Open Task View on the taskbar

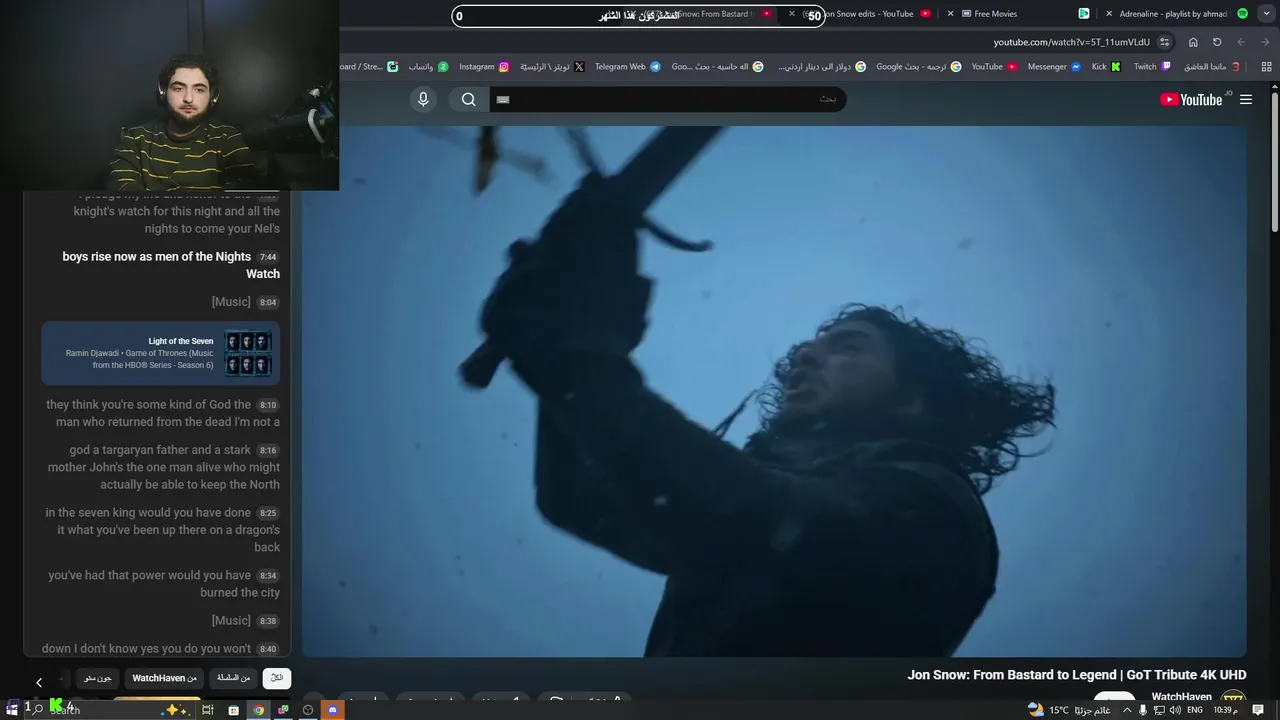[208, 710]
